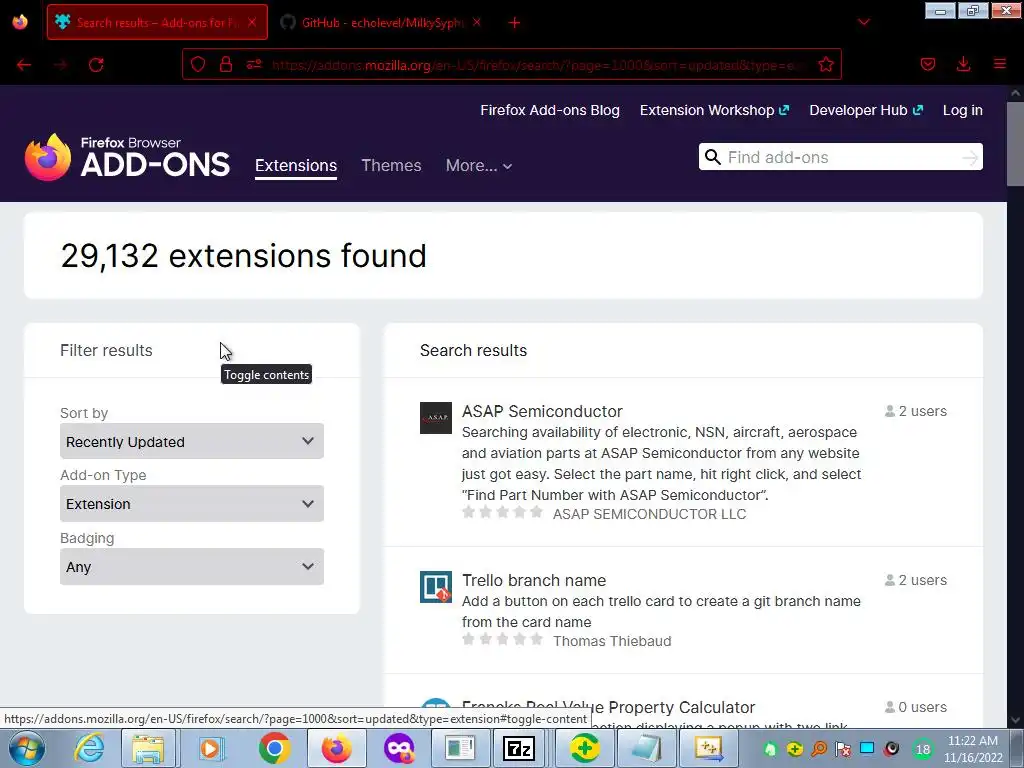1024x768 pixels.
Task: Open the Add-on Type Extension dropdown
Action: (x=191, y=504)
